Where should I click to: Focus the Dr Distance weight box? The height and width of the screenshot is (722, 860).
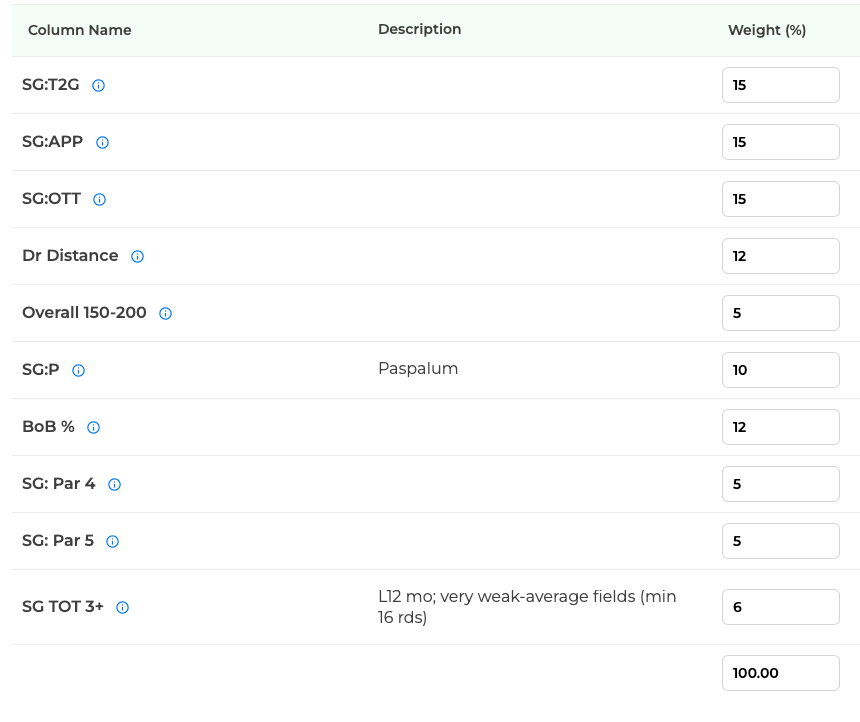[780, 256]
